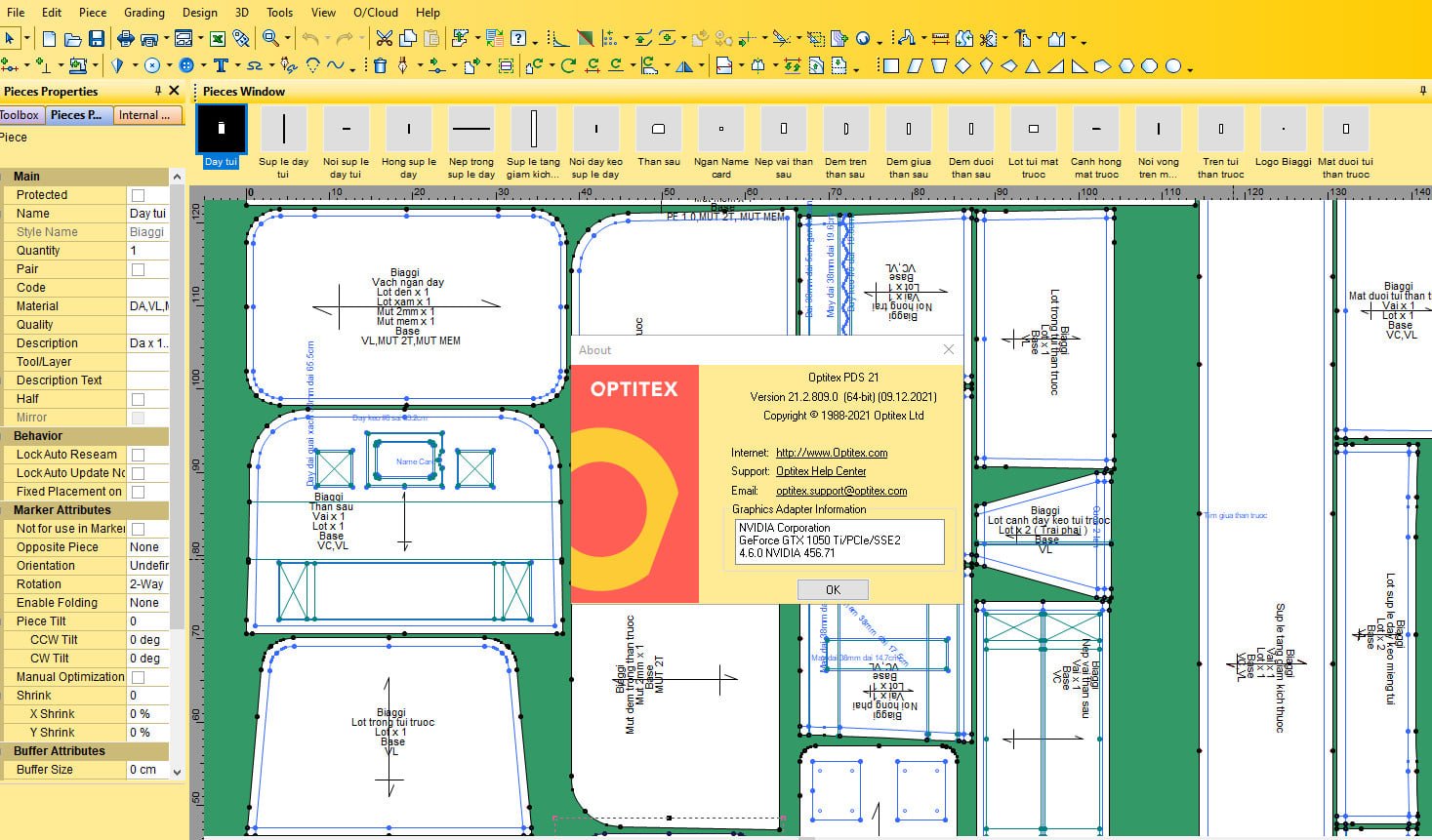The image size is (1432, 840).
Task: Select the sewing machine seam tool
Action: click(77, 66)
